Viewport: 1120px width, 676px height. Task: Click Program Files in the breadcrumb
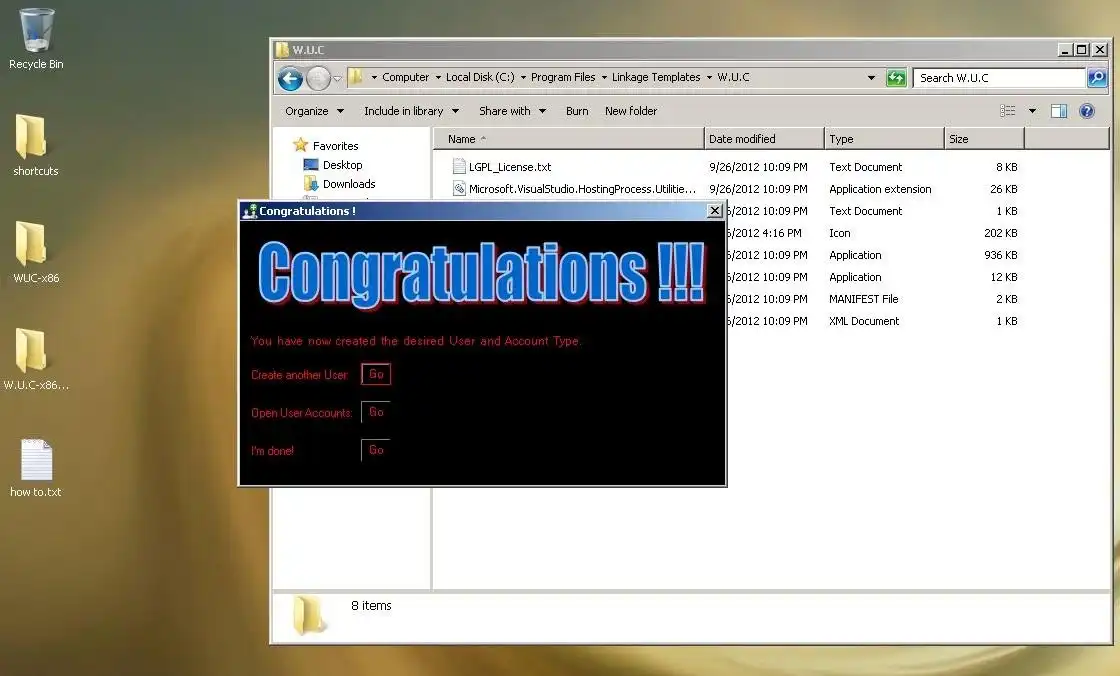(x=563, y=77)
